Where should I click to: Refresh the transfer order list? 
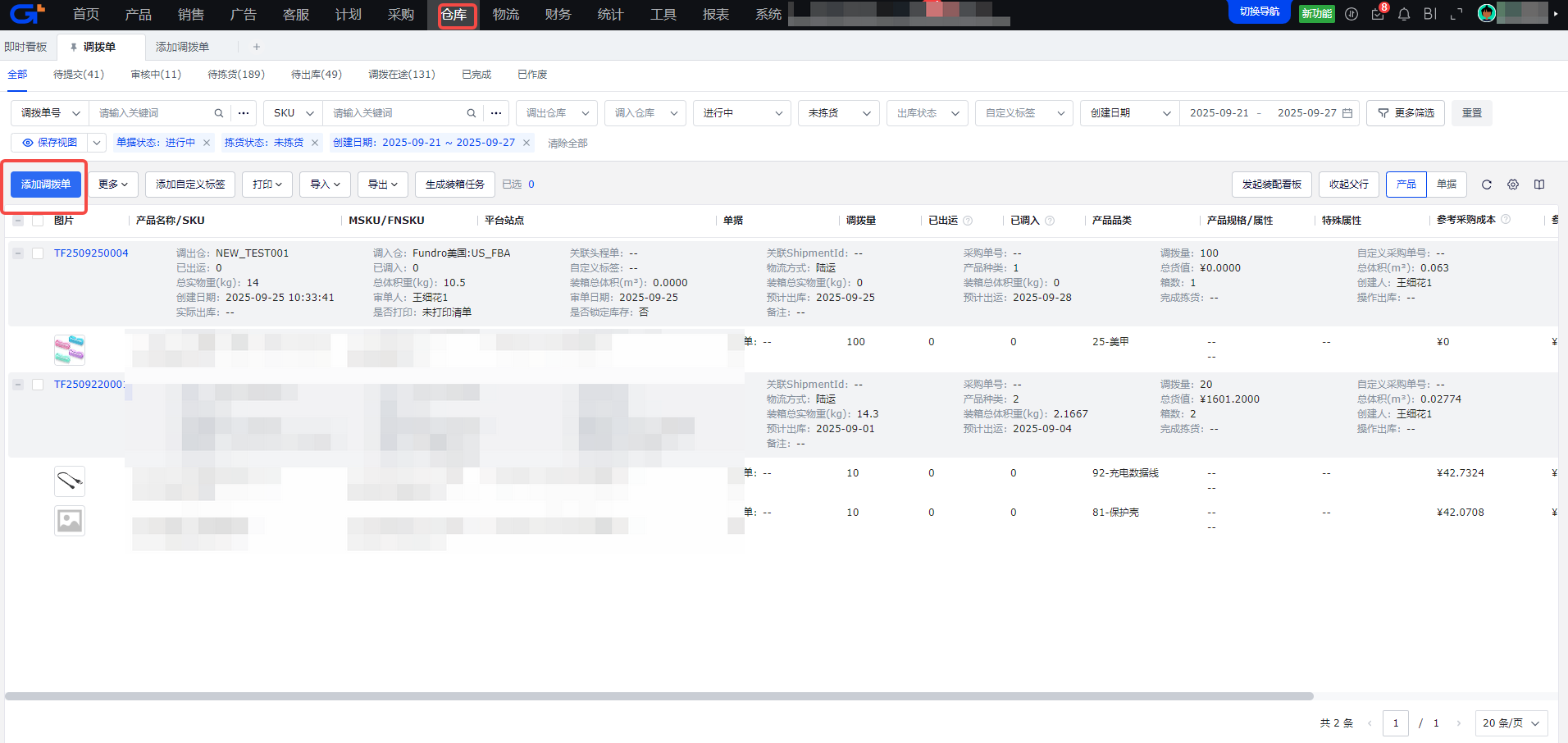point(1487,185)
